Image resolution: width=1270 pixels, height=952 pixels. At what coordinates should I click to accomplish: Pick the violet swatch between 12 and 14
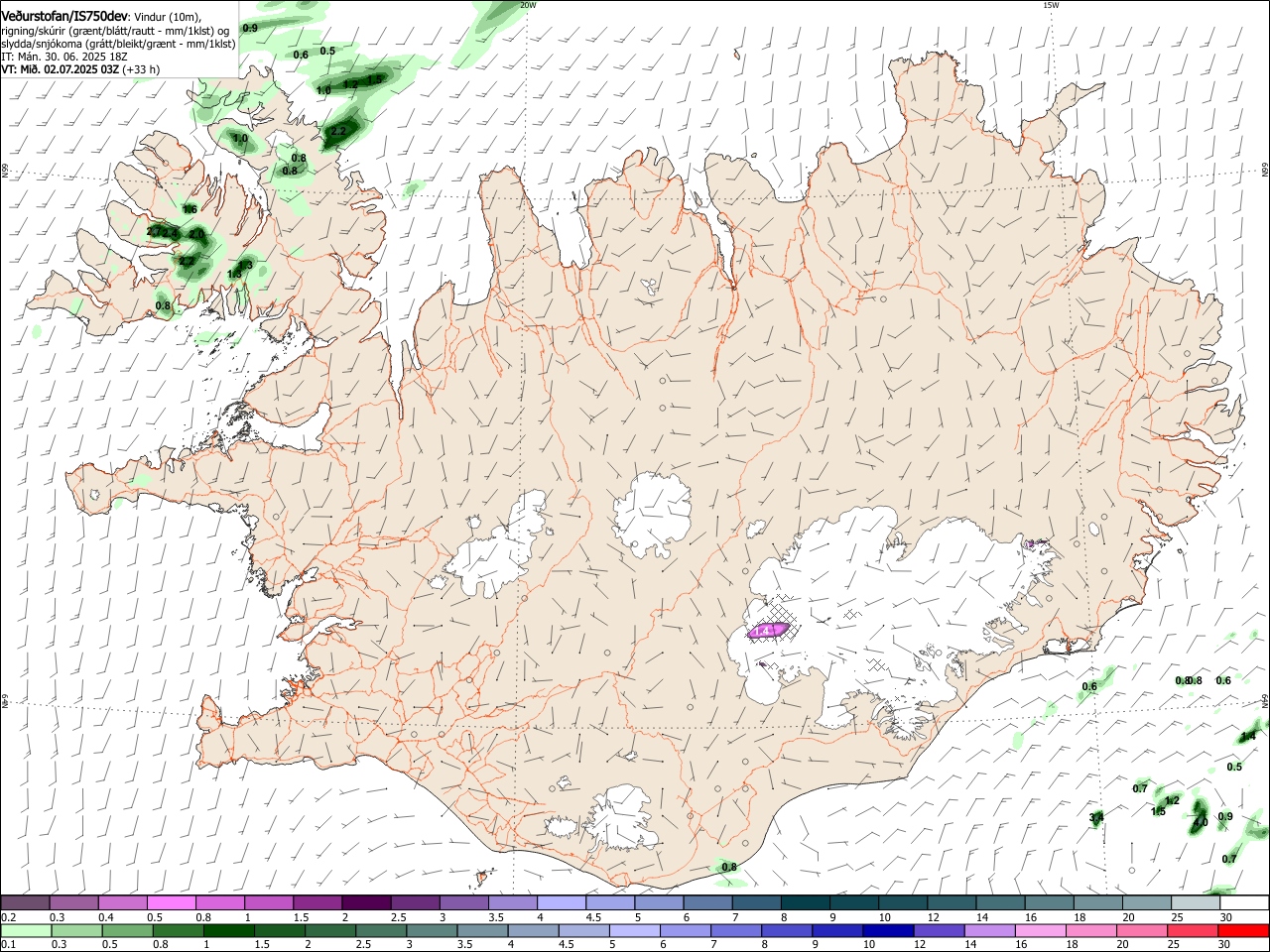point(938,931)
